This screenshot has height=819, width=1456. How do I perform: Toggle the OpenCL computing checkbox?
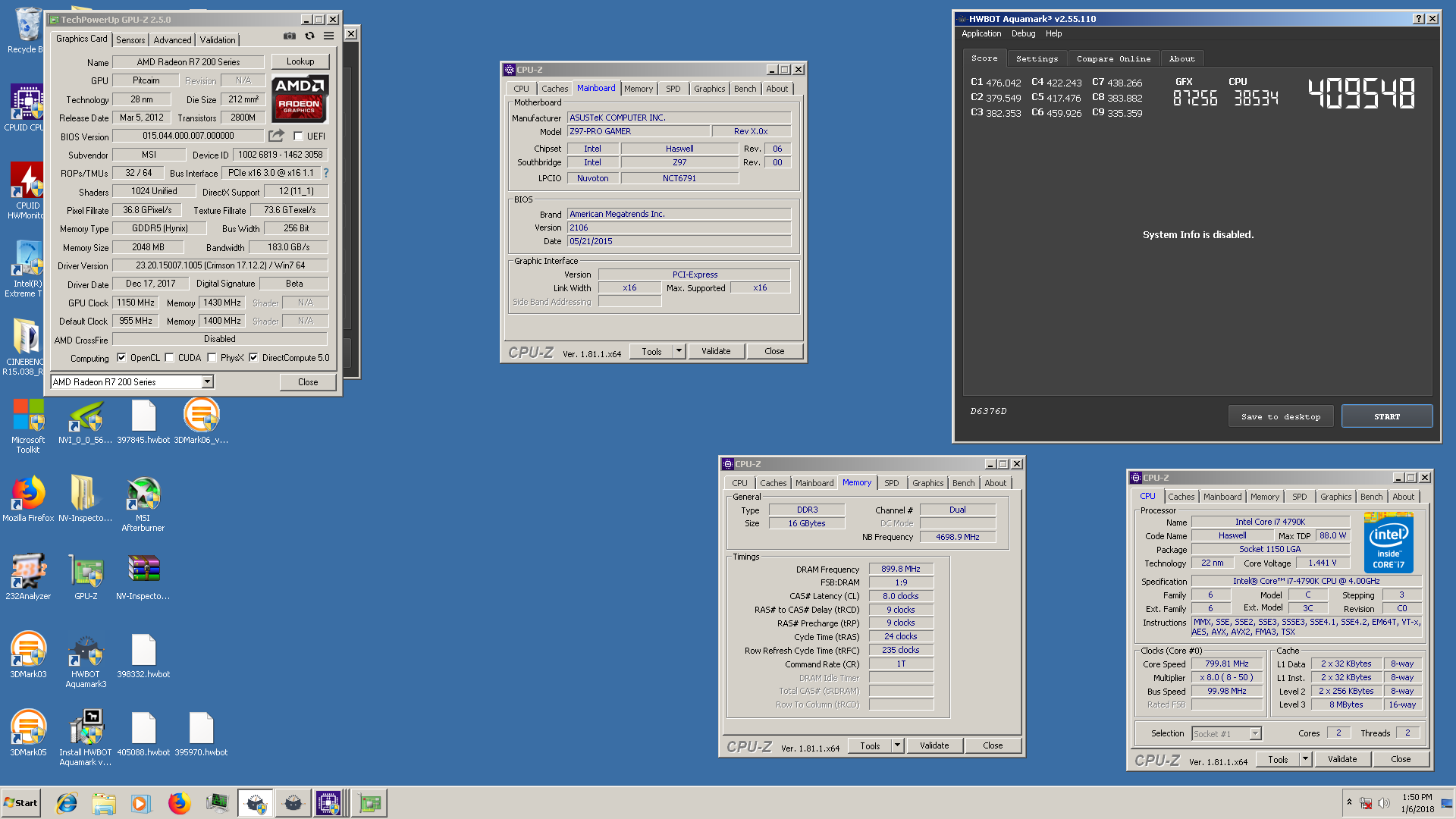121,358
